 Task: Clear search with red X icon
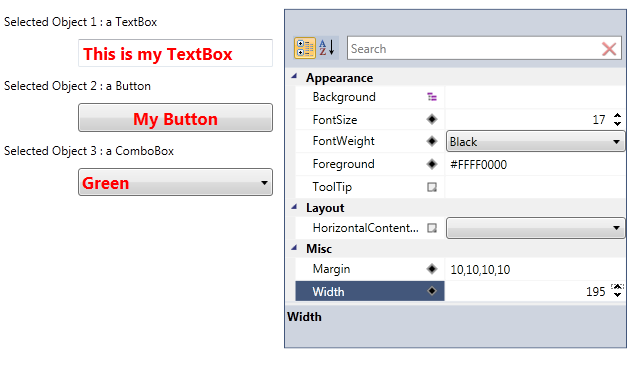[609, 49]
